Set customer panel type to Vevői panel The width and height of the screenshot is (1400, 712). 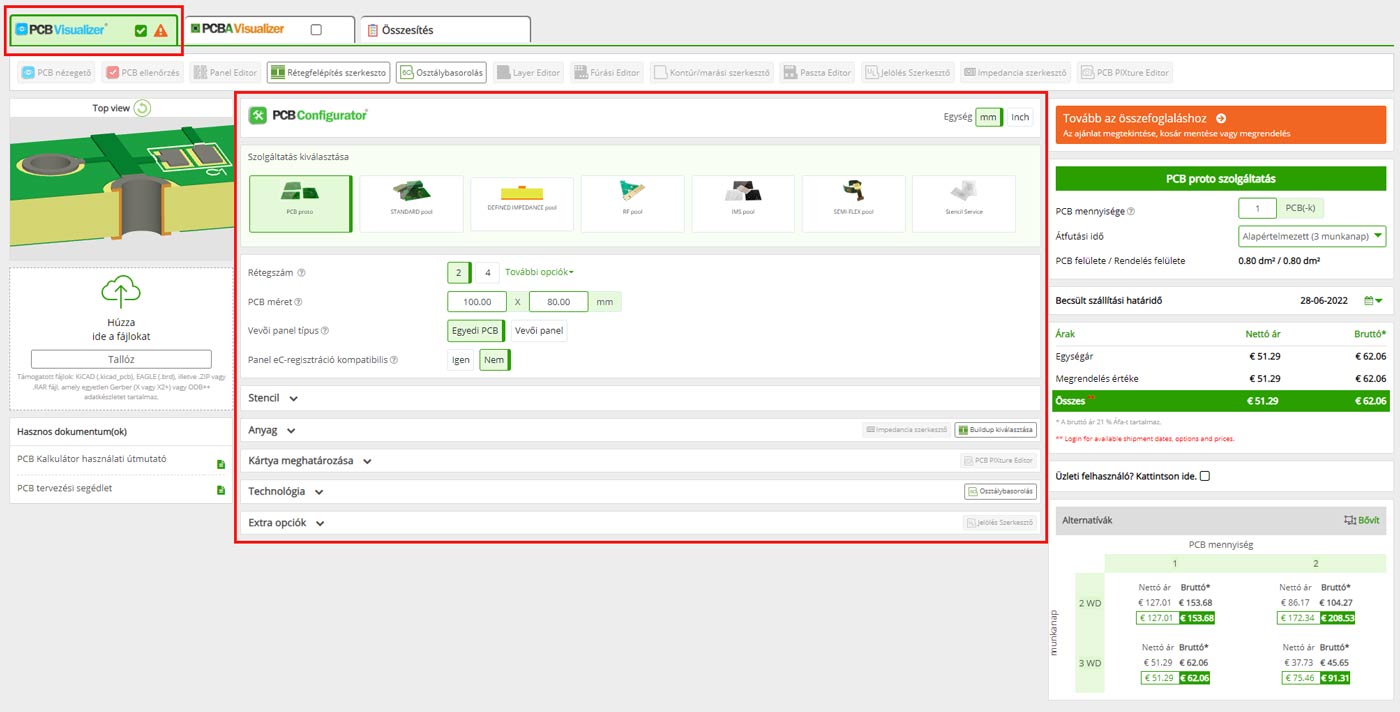point(538,331)
